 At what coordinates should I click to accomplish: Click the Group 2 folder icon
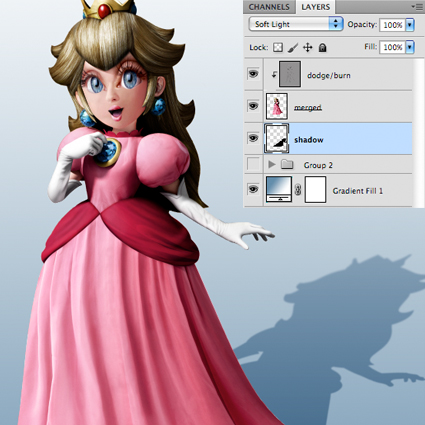coord(287,164)
